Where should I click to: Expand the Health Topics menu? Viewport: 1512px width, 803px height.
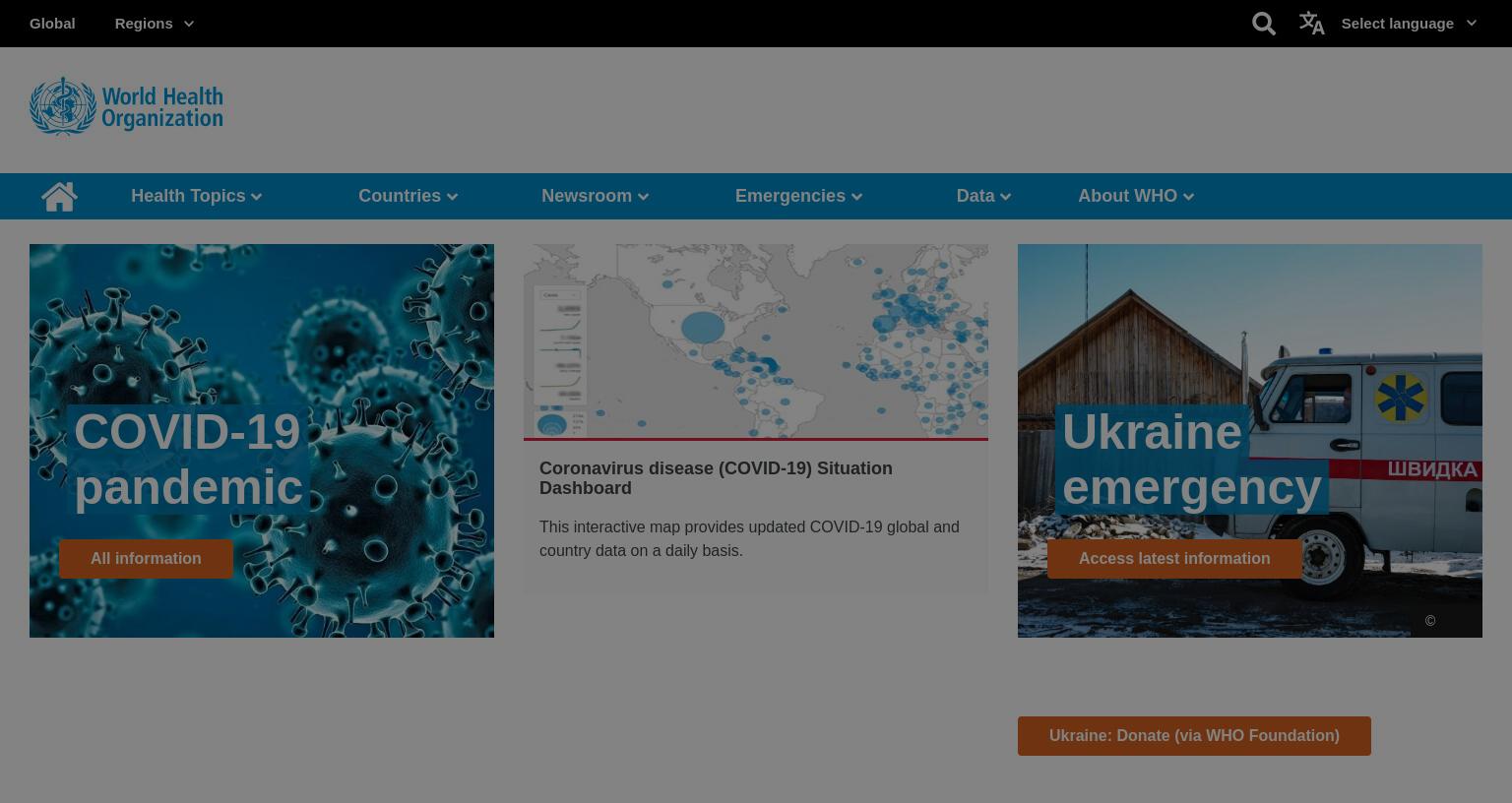(x=196, y=196)
